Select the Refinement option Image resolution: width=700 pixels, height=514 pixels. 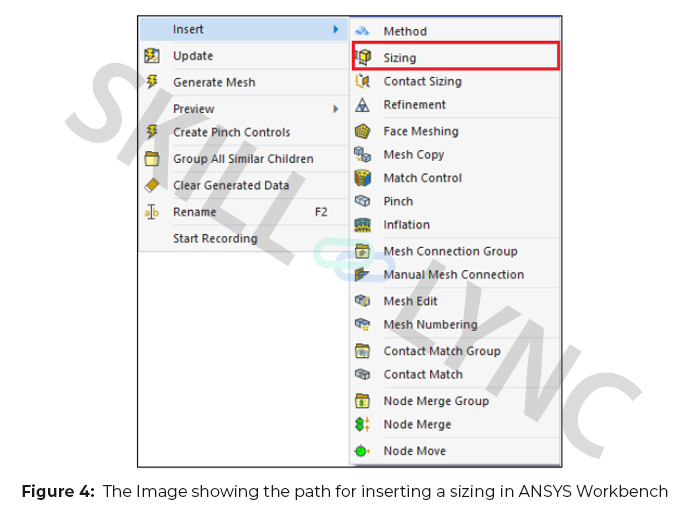[455, 105]
